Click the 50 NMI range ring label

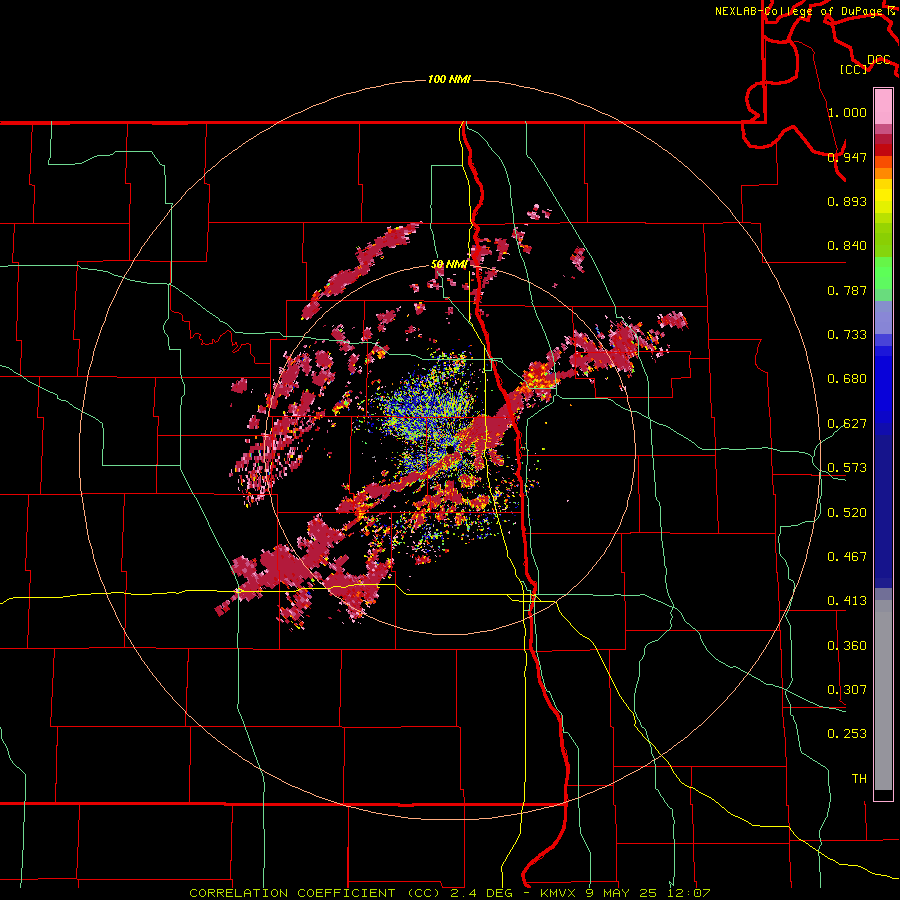pos(449,265)
